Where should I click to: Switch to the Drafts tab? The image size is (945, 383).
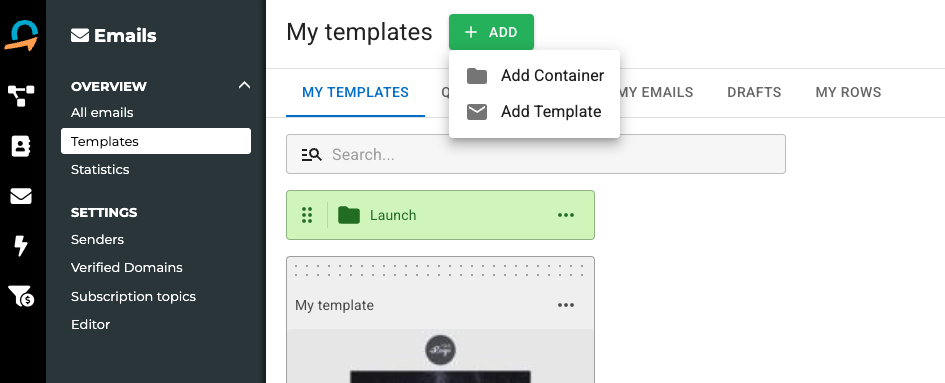[754, 92]
